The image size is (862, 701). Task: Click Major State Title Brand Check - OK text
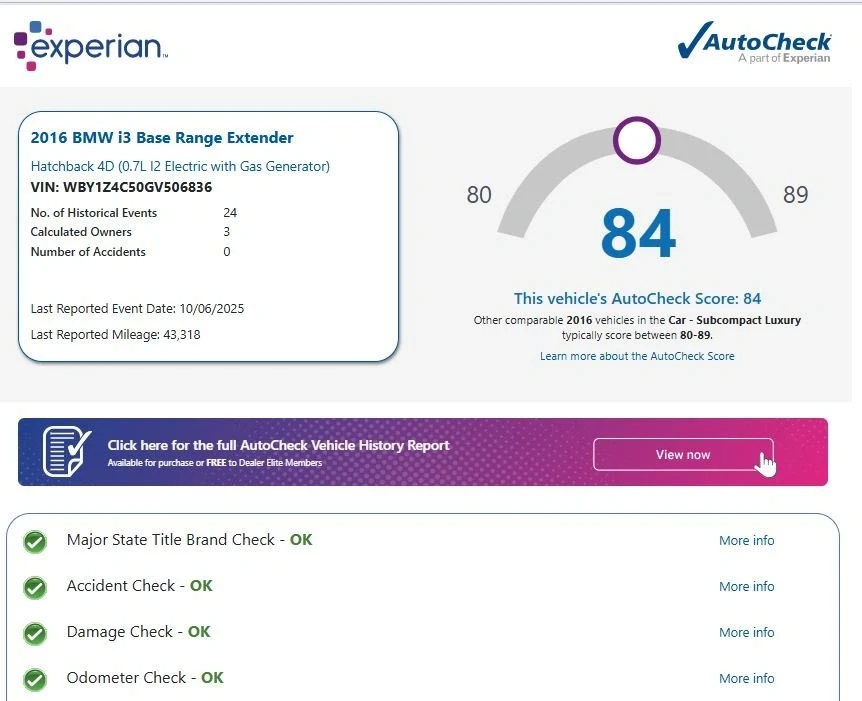[x=189, y=540]
